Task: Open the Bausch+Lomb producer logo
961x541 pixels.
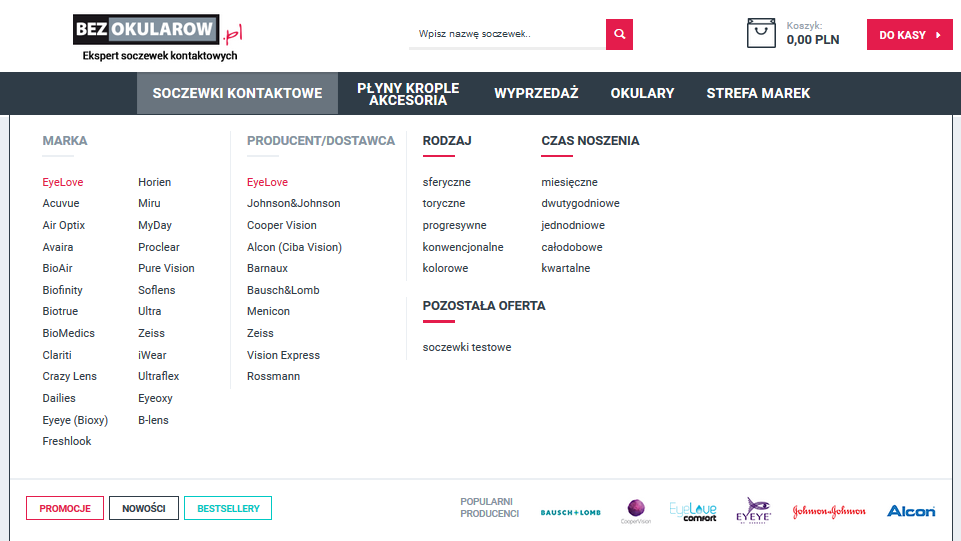Action: [x=570, y=512]
